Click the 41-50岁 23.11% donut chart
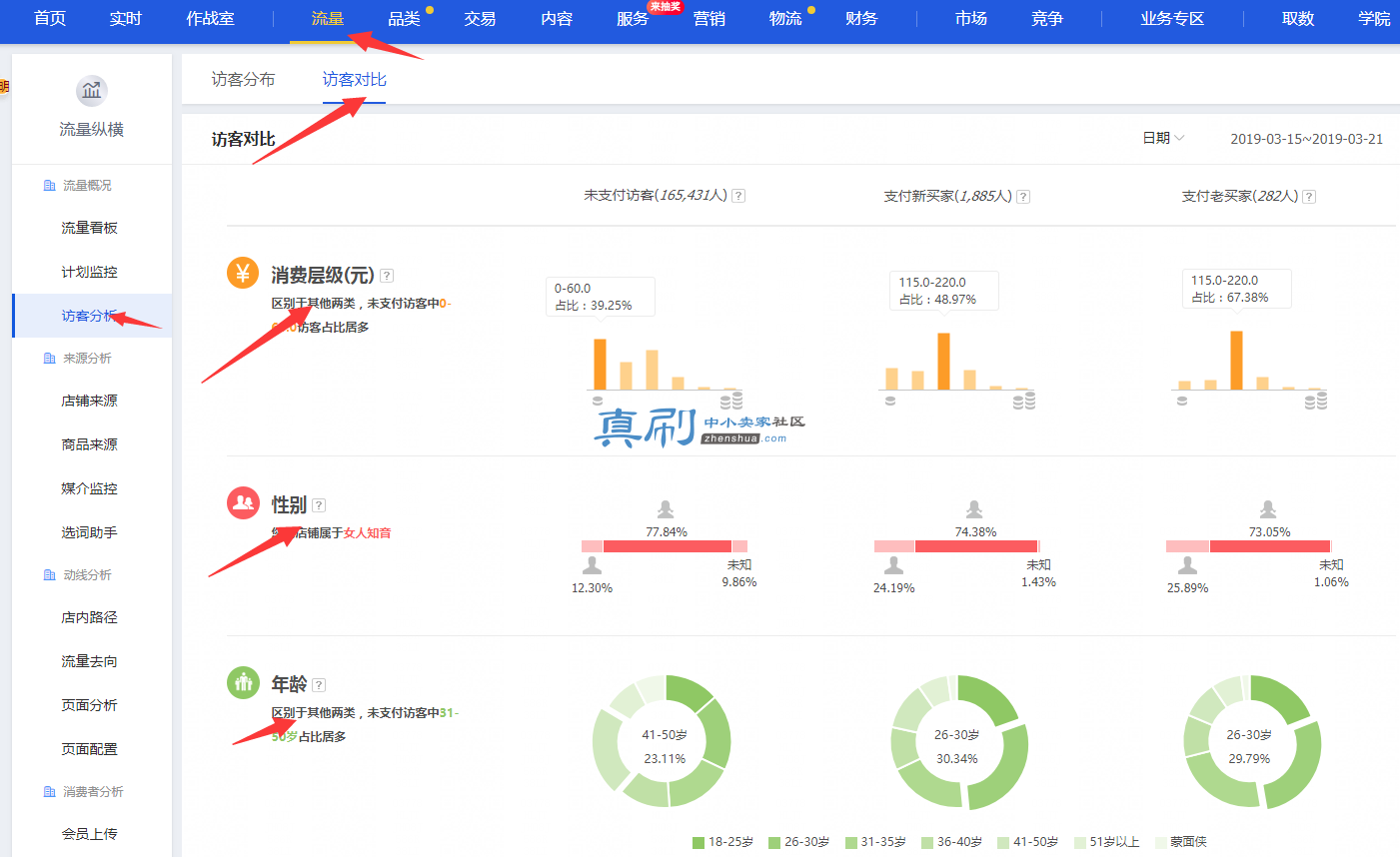The image size is (1400, 857). tap(662, 741)
